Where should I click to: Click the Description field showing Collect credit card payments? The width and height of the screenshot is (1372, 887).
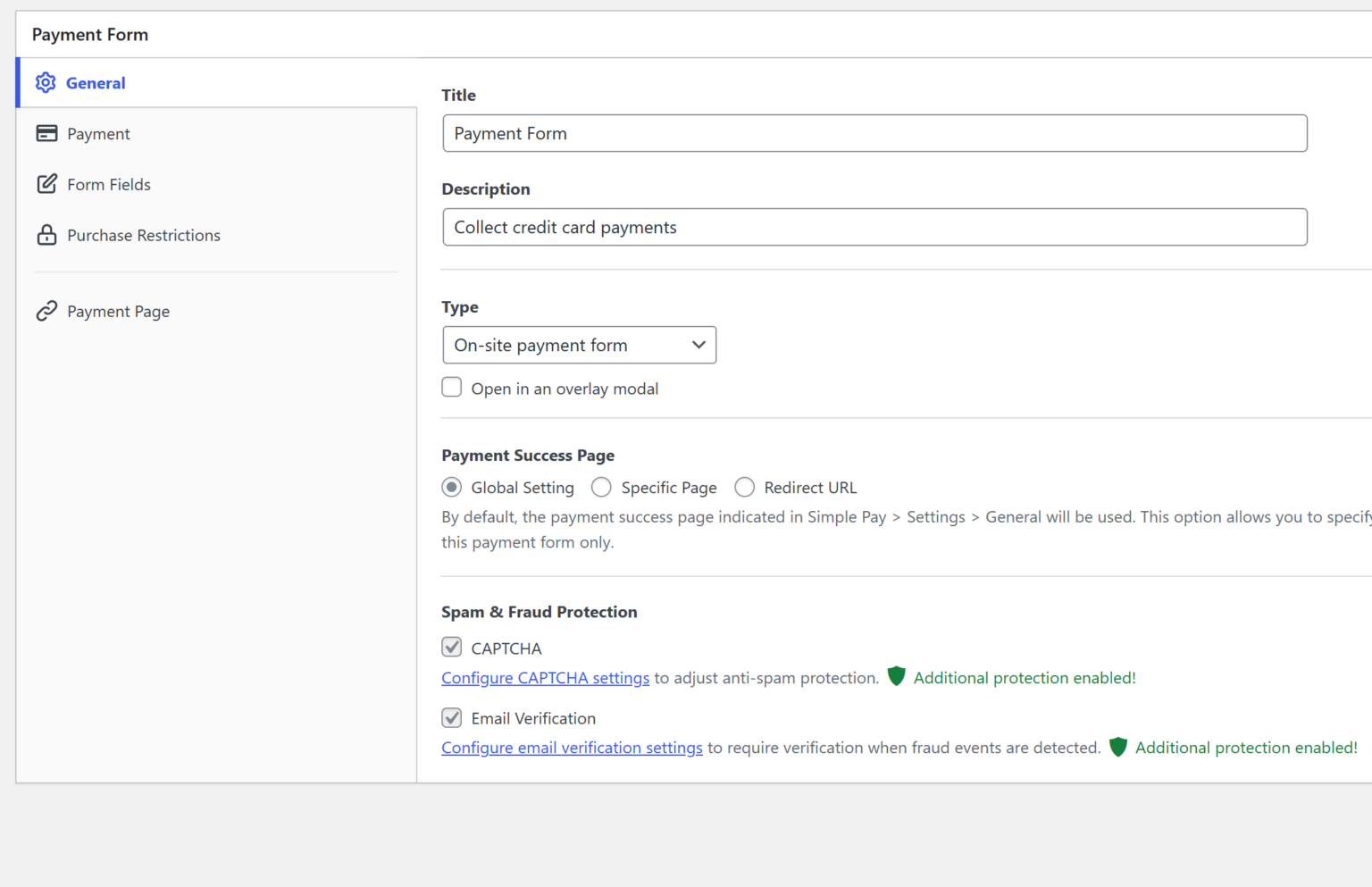874,227
